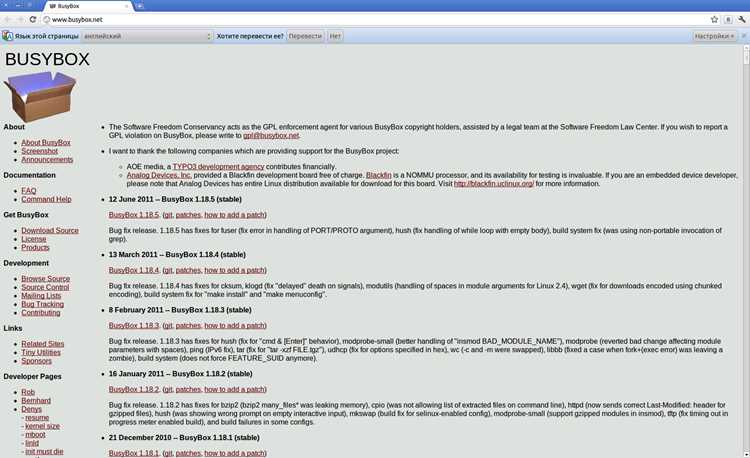This screenshot has width=750, height=458.
Task: Open a new tab with the plus button
Action: click(x=140, y=6)
